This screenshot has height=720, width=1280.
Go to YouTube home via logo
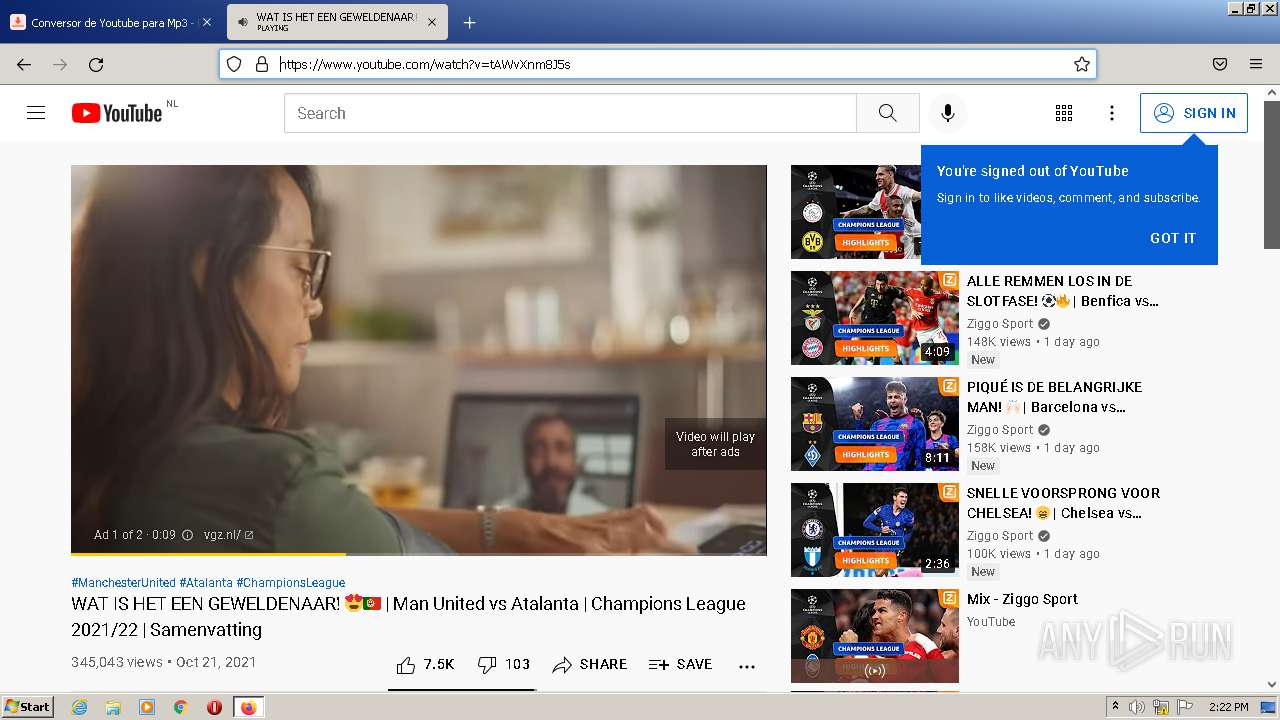[x=117, y=113]
